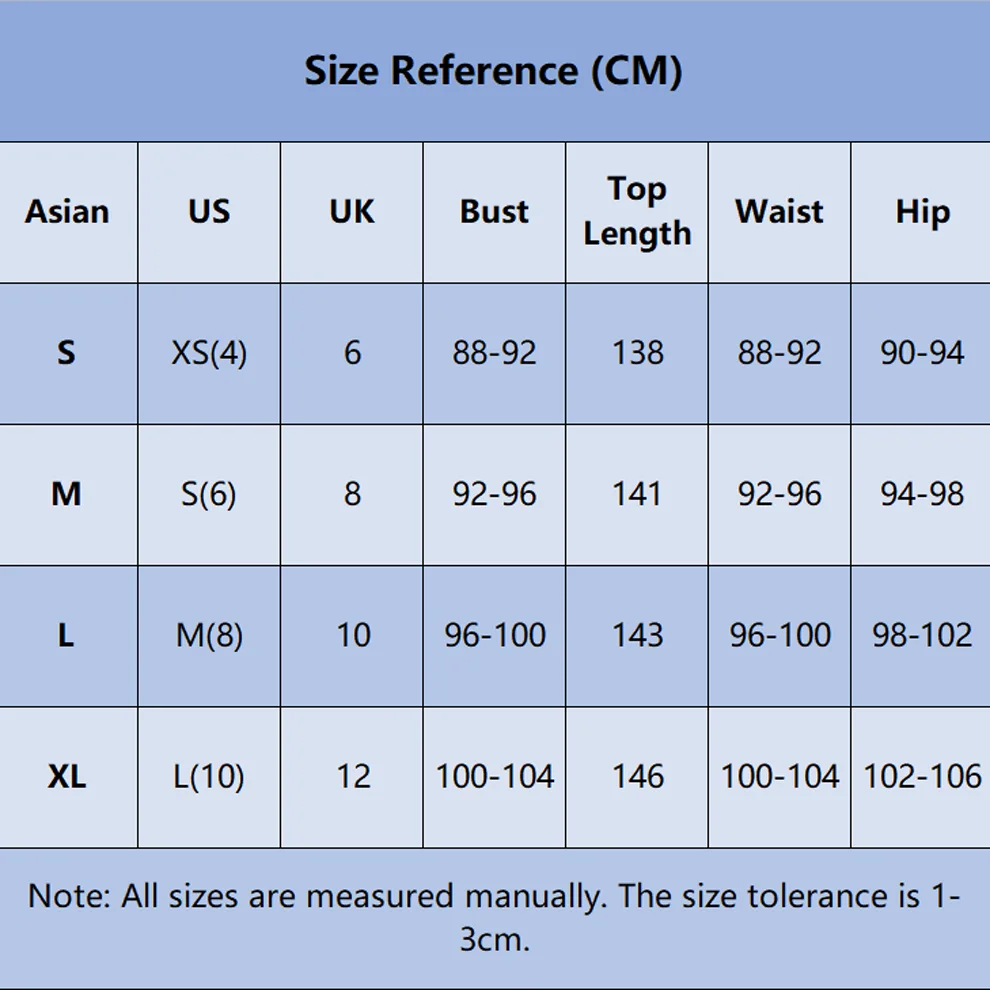Image resolution: width=990 pixels, height=990 pixels.
Task: Select the Asian column header
Action: pyautogui.click(x=67, y=212)
